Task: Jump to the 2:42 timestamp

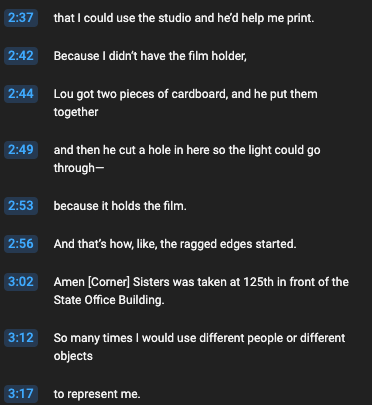Action: [x=21, y=56]
